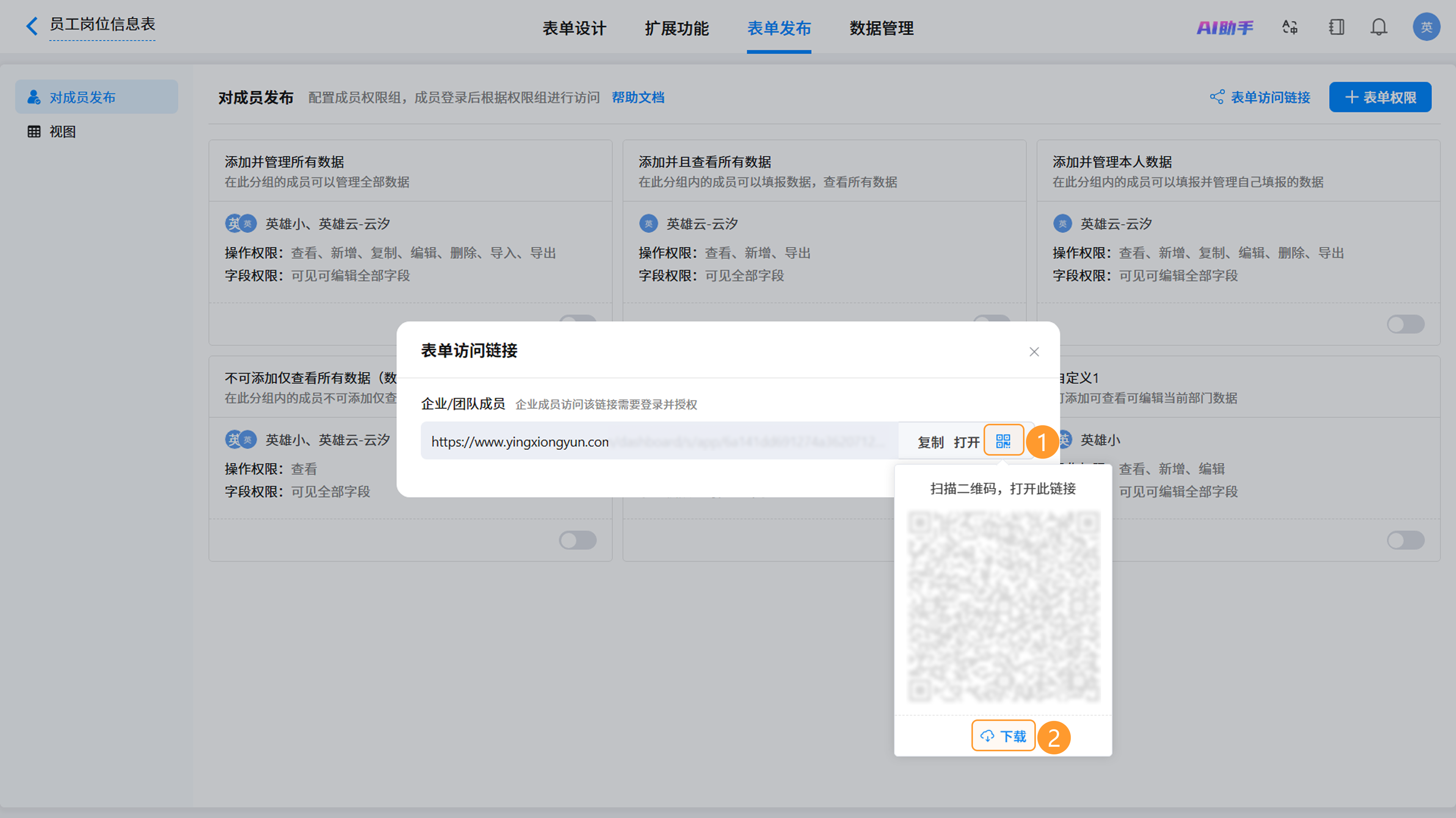Click the caption 扫描二维码，打开此链接
1456x818 pixels.
coord(1003,489)
